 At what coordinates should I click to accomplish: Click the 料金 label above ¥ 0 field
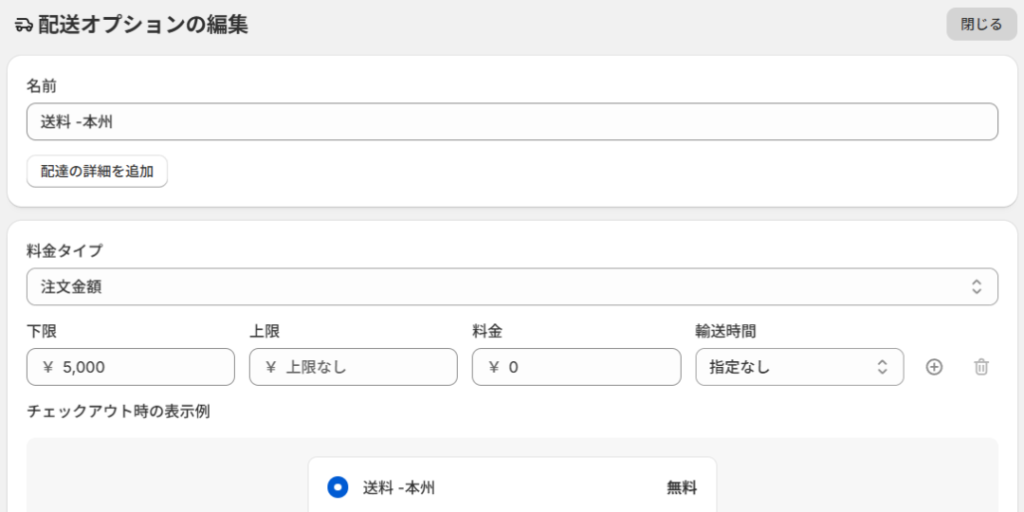coord(487,331)
